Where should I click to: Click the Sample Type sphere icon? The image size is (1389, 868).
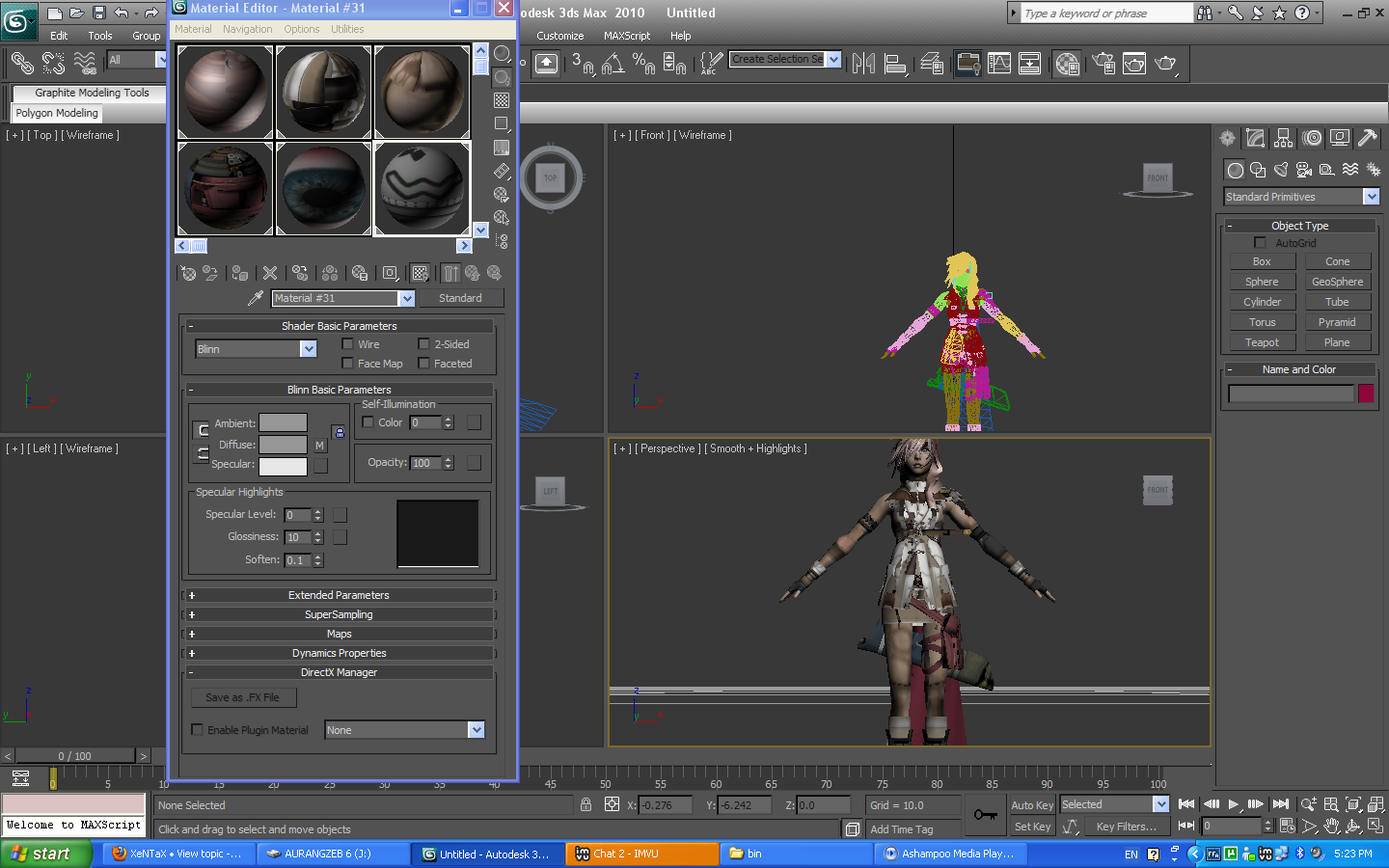(x=502, y=54)
